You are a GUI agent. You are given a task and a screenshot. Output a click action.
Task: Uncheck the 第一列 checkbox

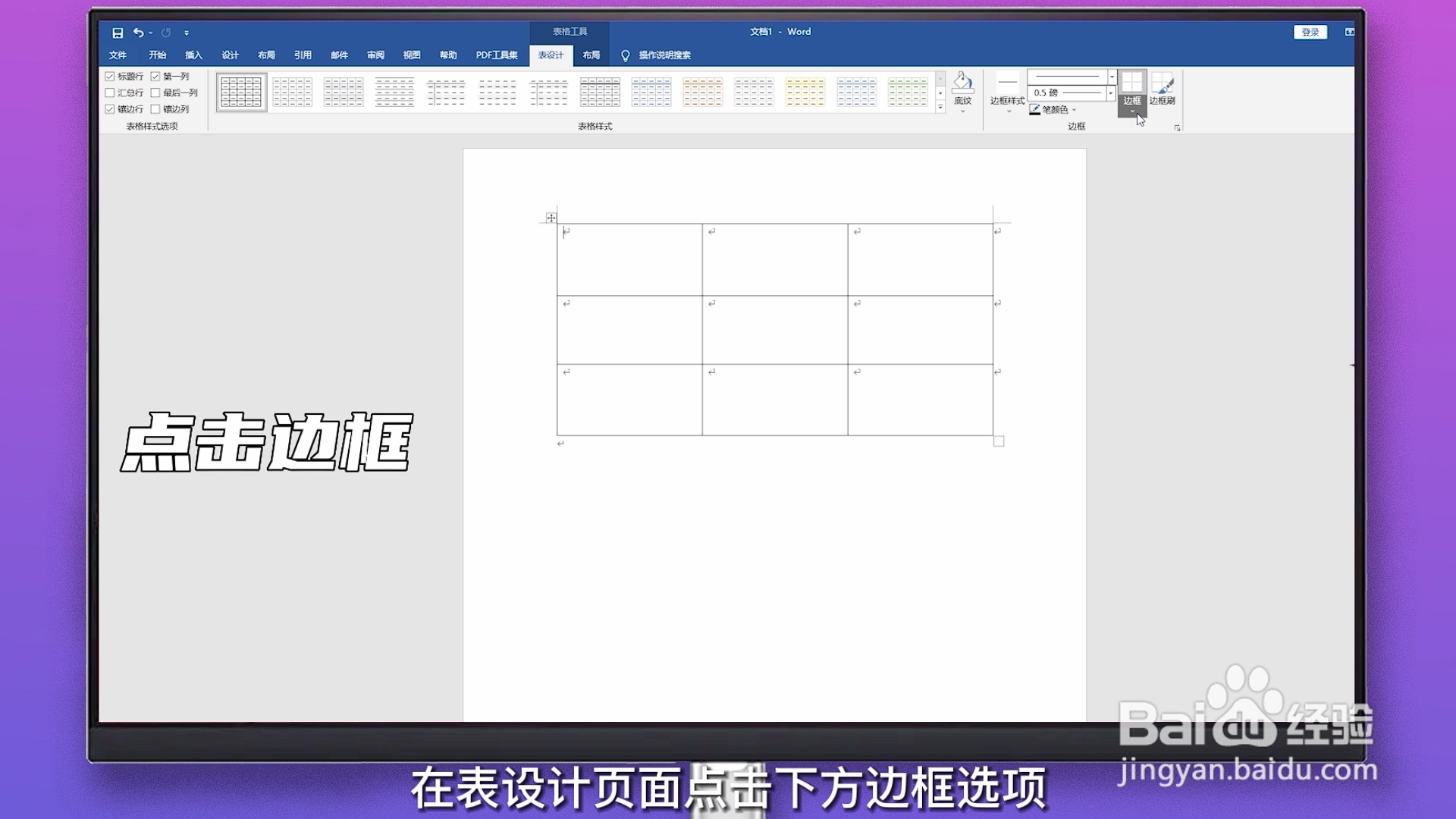(x=155, y=77)
